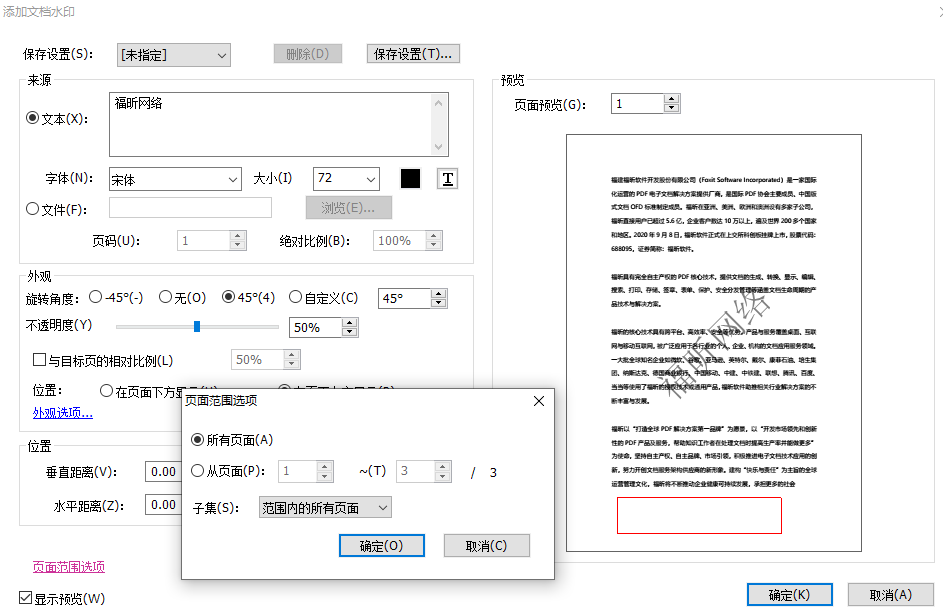Click the 保存设置(T) button
Screen dimensions: 943x615
pos(411,54)
